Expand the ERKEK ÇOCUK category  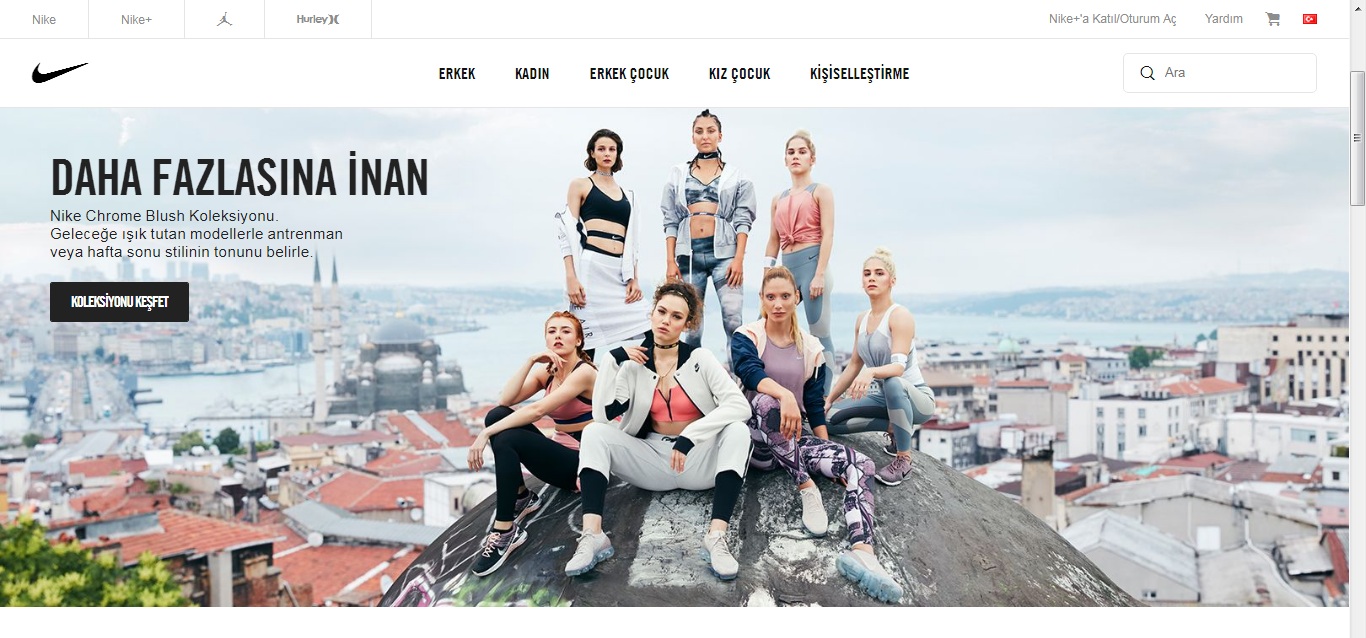point(629,74)
